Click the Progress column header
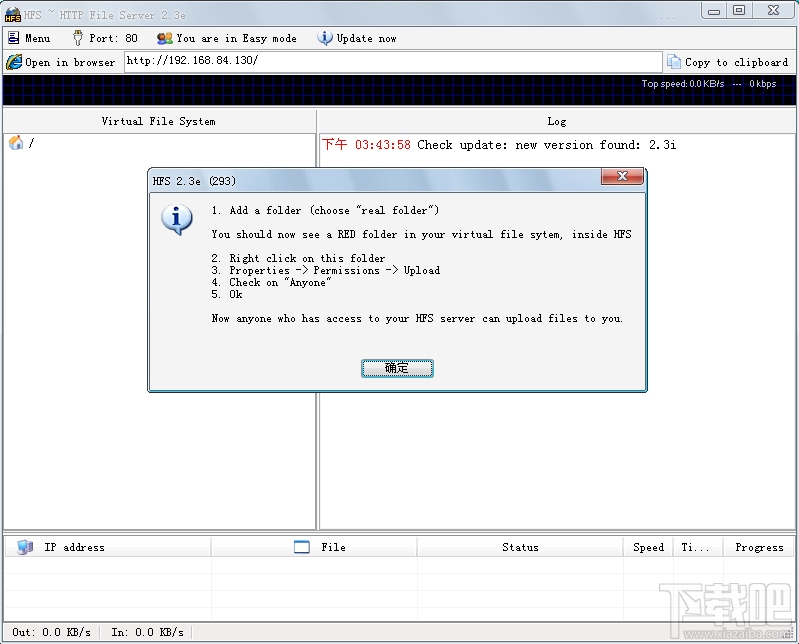 pyautogui.click(x=759, y=547)
